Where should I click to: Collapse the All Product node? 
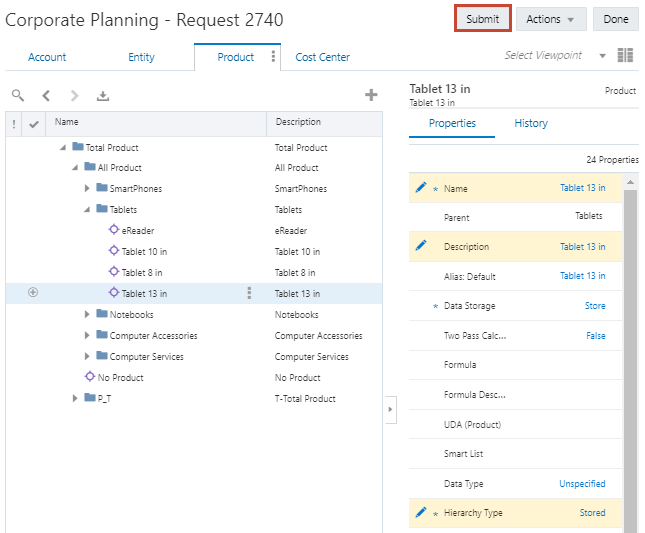click(75, 167)
